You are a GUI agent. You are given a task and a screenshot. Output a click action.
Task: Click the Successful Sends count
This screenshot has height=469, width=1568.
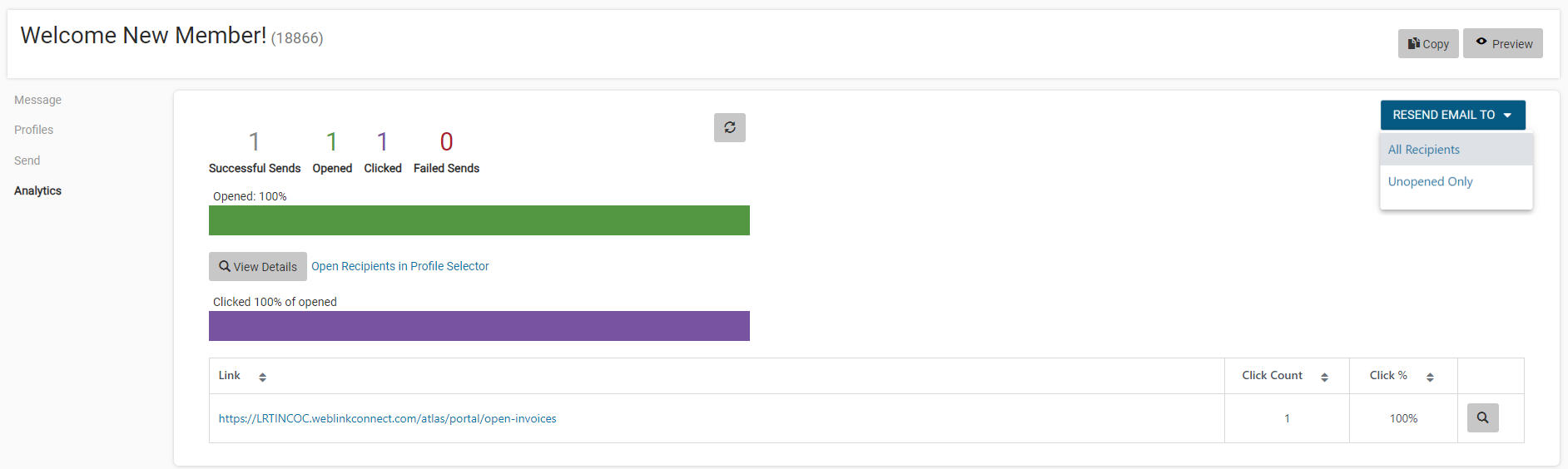[255, 141]
